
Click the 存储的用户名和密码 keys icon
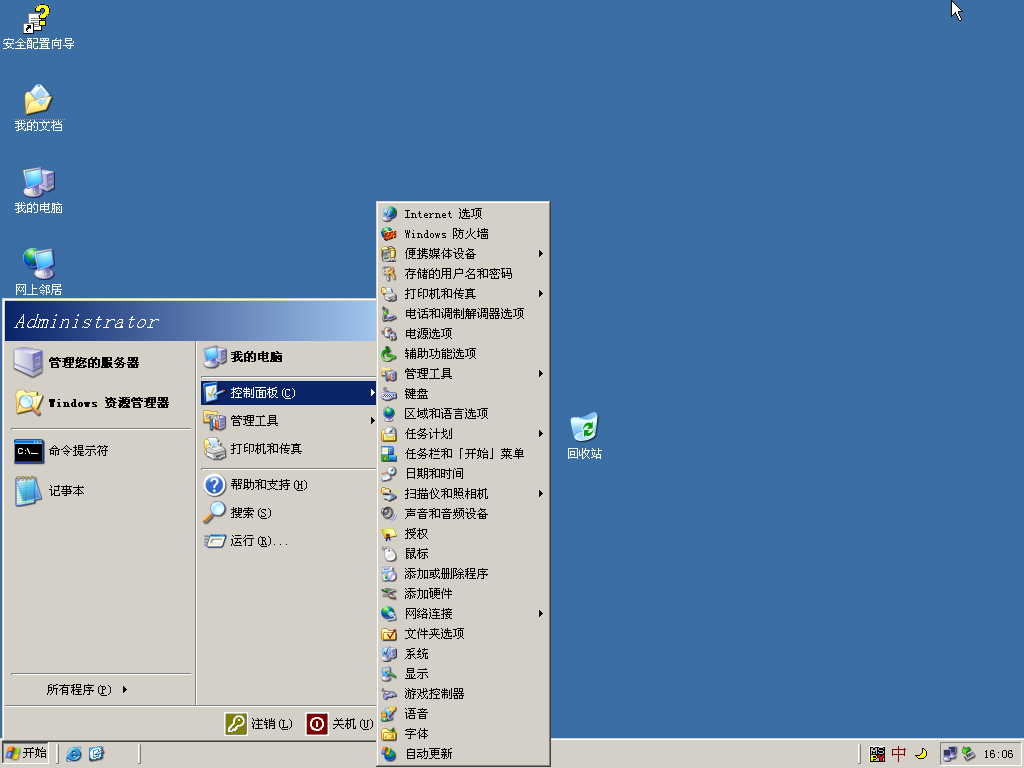click(389, 274)
